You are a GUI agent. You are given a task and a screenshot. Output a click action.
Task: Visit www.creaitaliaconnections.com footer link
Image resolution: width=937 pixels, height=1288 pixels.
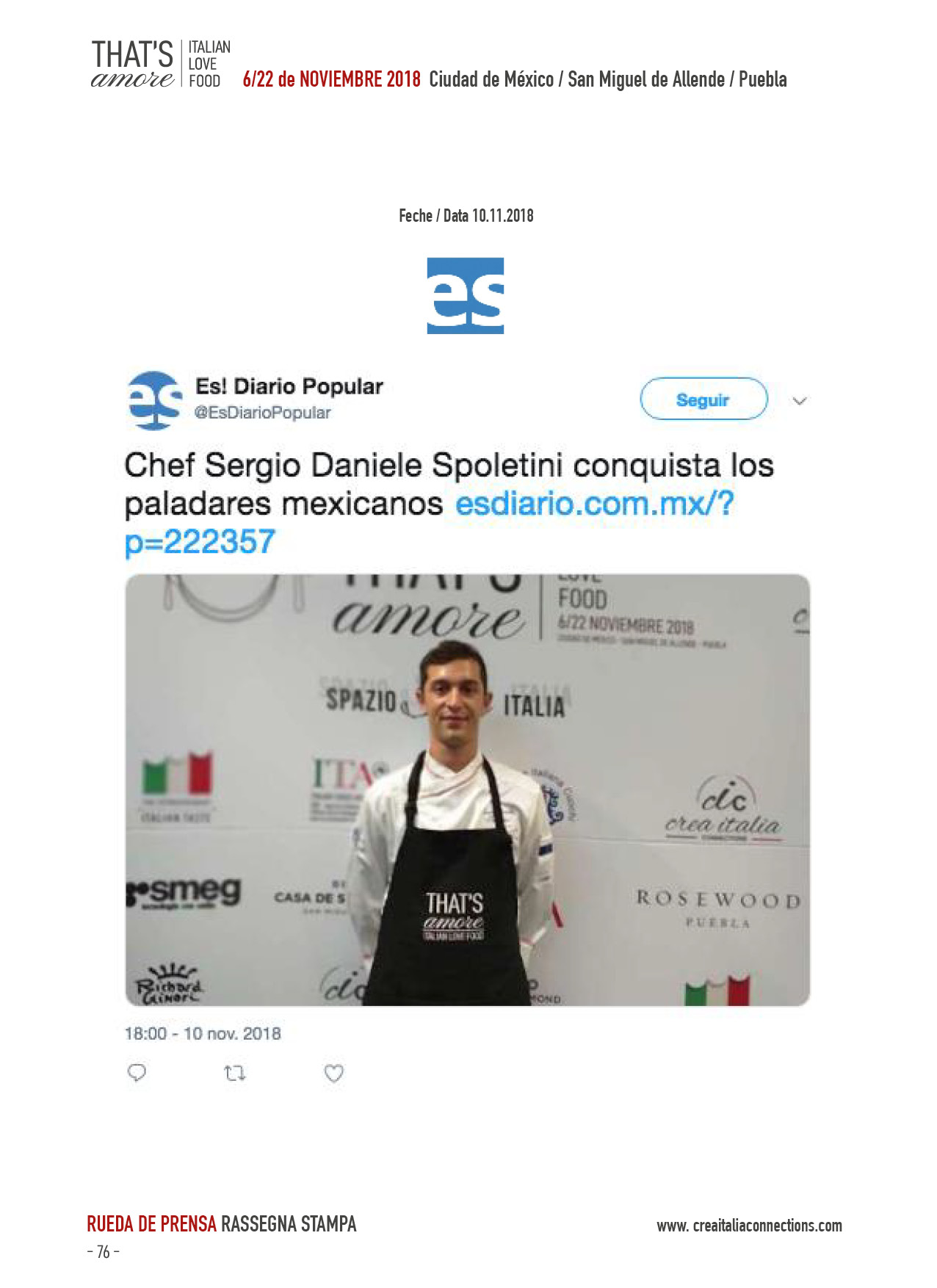pyautogui.click(x=750, y=1226)
